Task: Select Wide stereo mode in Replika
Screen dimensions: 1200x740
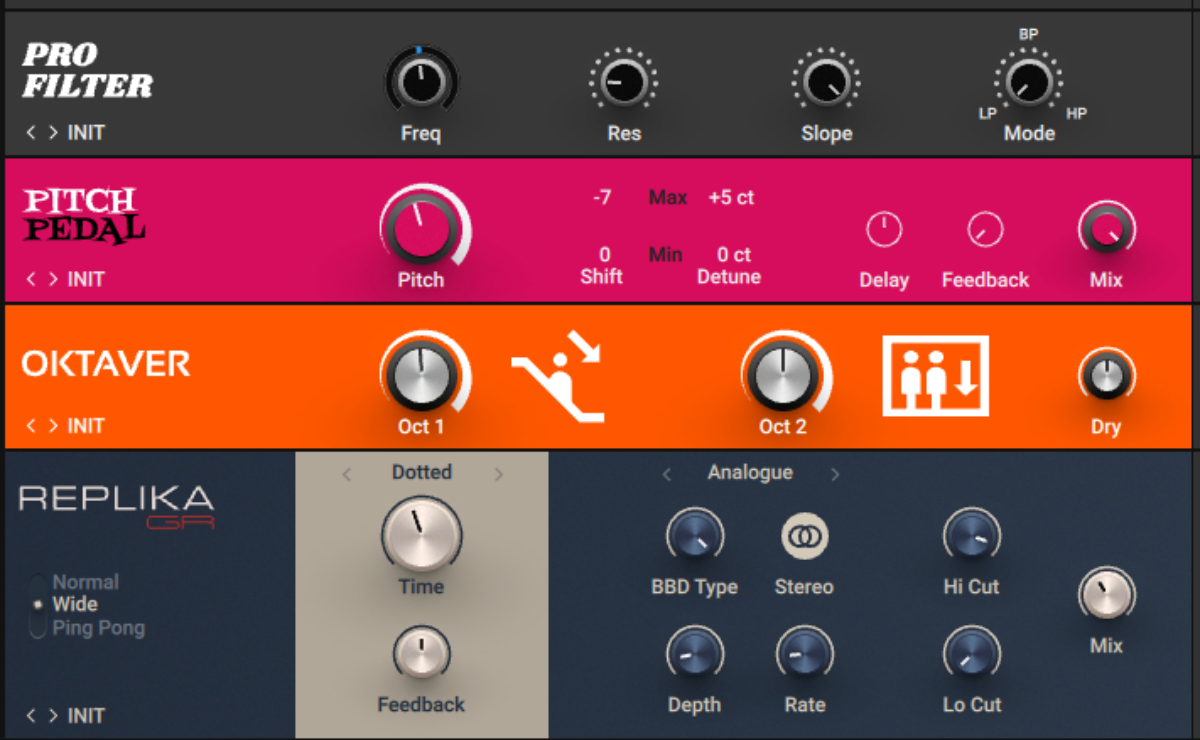Action: [x=75, y=604]
